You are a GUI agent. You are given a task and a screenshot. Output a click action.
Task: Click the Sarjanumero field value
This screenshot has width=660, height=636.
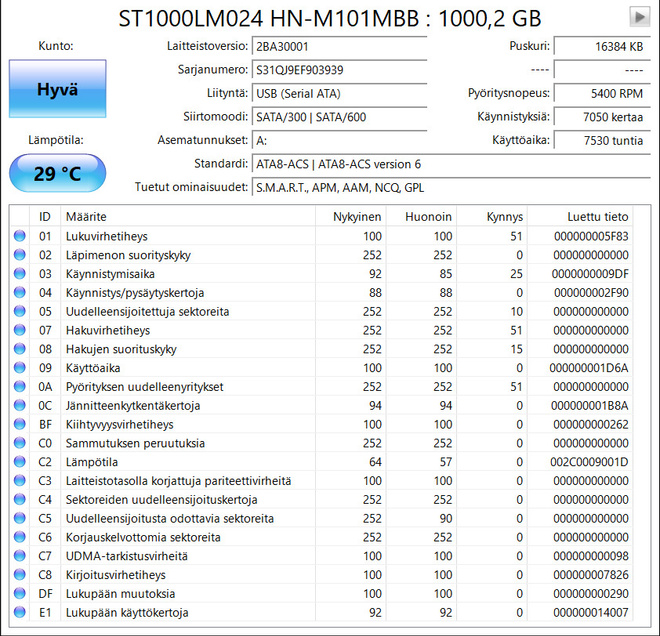[340, 70]
